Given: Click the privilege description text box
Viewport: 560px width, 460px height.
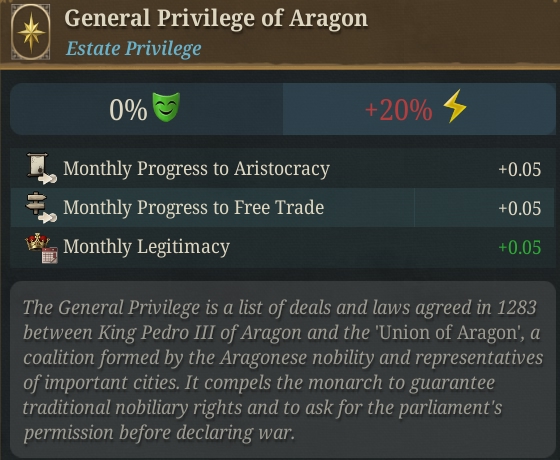Looking at the screenshot, I should pyautogui.click(x=282, y=369).
